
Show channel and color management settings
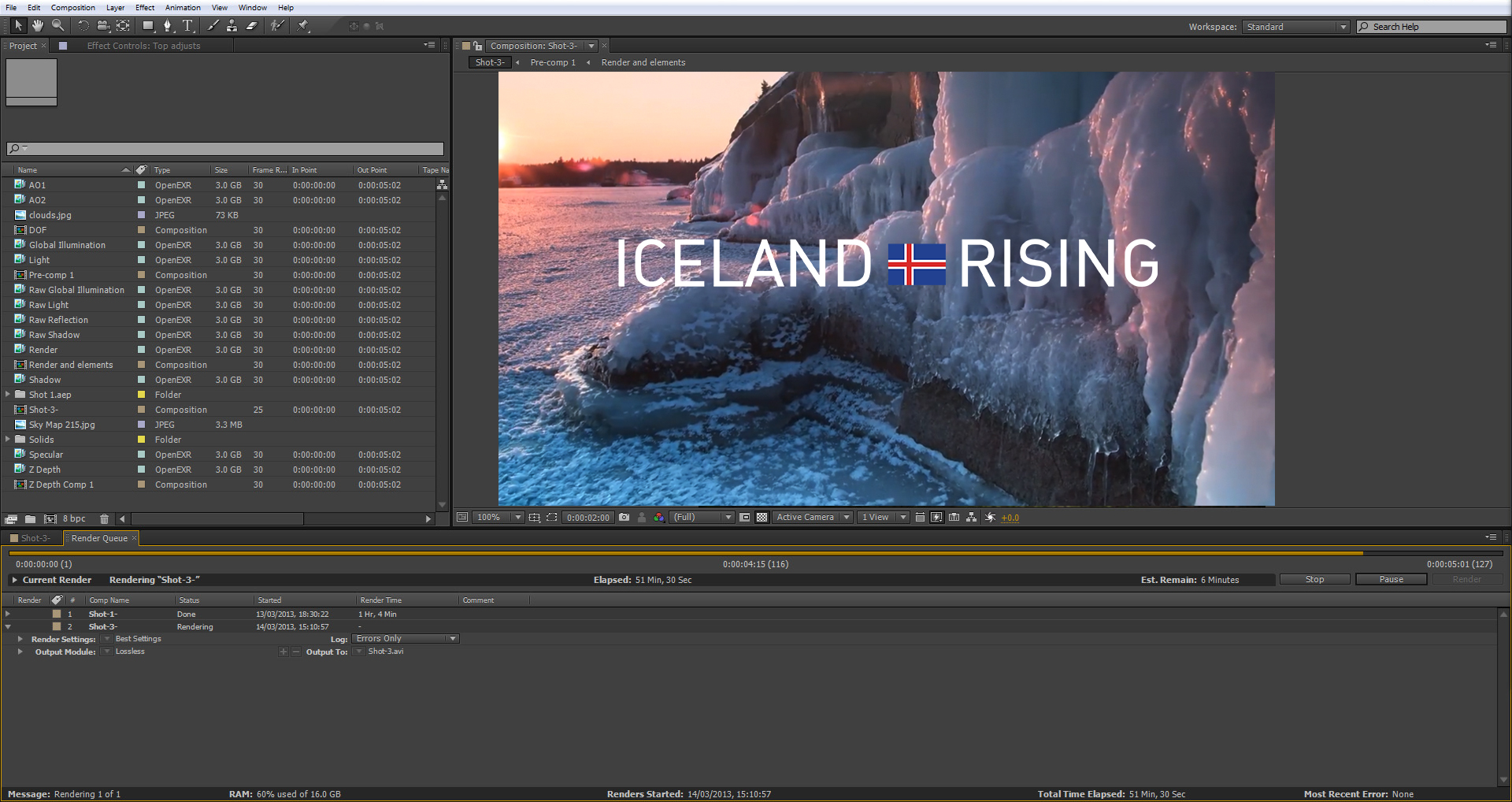(659, 518)
